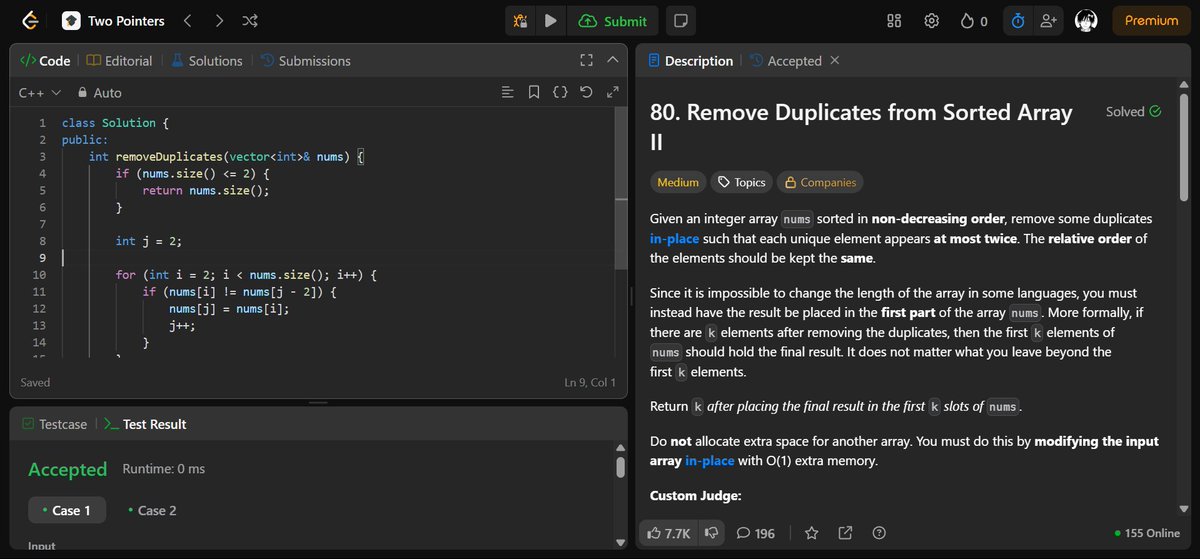Select Case 2 result
Screen dimensions: 1200x559
(152, 510)
